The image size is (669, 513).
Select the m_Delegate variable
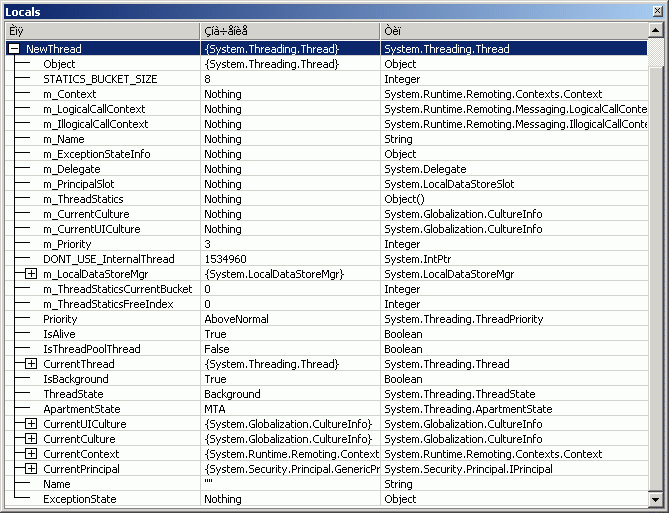click(x=72, y=169)
